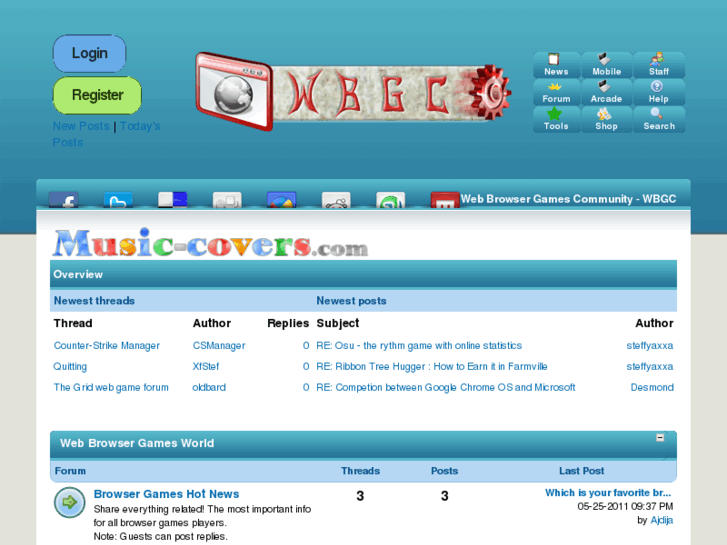
Task: View the Ajdija user profile
Action: (662, 520)
